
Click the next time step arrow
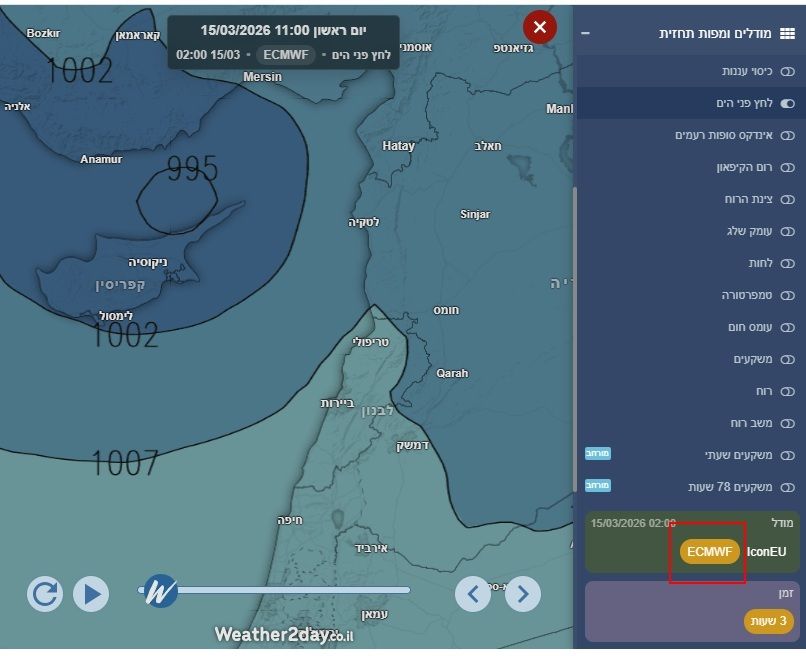[x=522, y=594]
